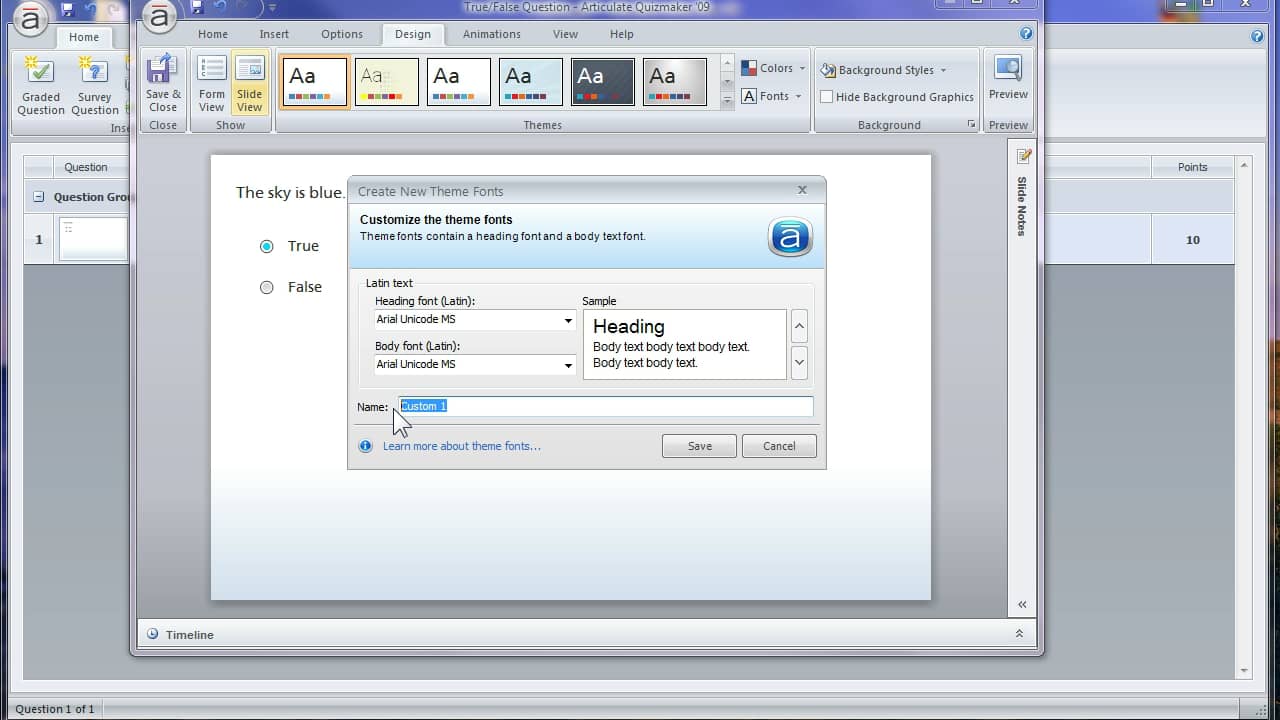Screen dimensions: 1280x720
Task: Open the Insert tab
Action: pos(274,34)
